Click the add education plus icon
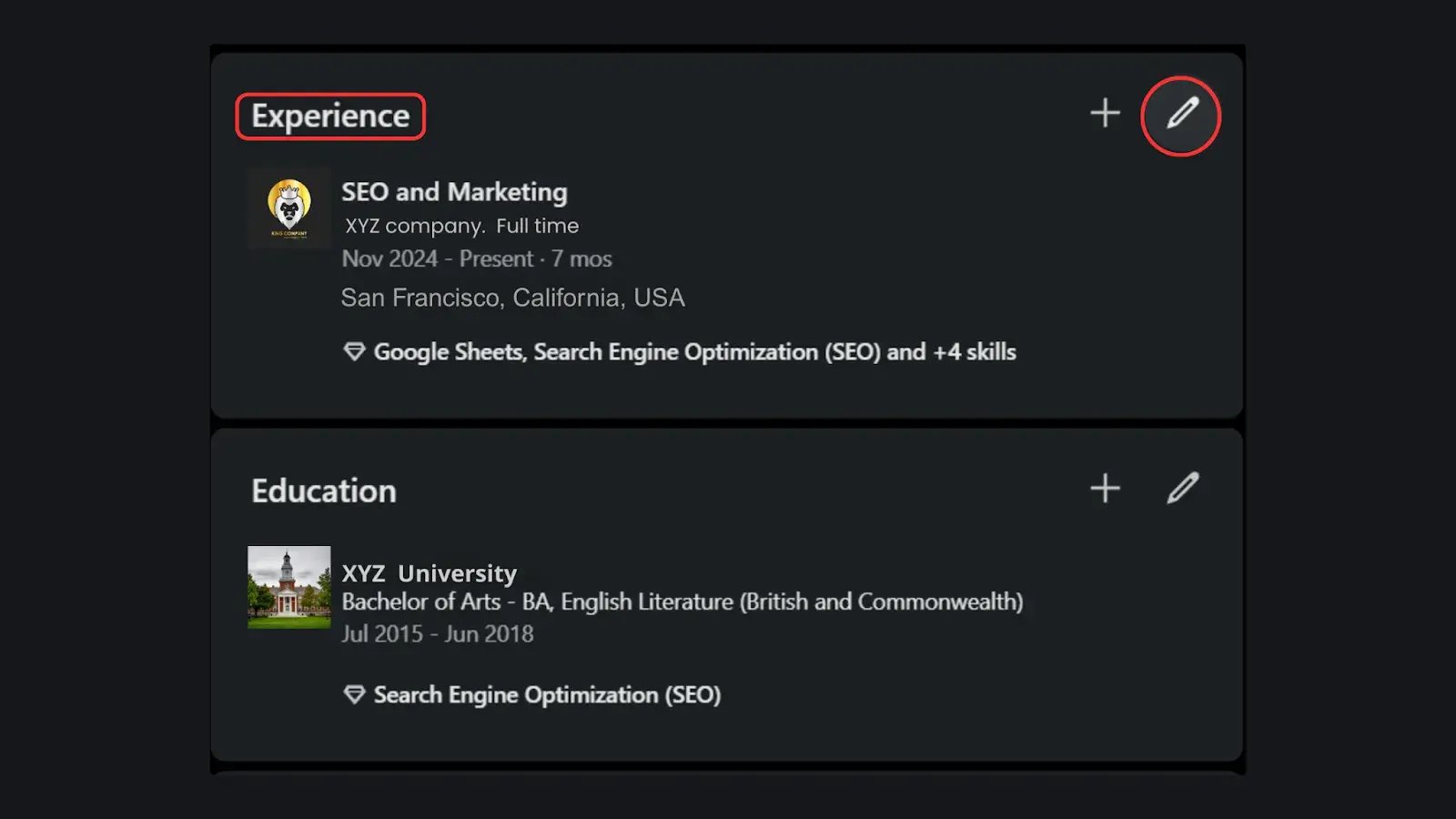The height and width of the screenshot is (819, 1456). coord(1105,489)
